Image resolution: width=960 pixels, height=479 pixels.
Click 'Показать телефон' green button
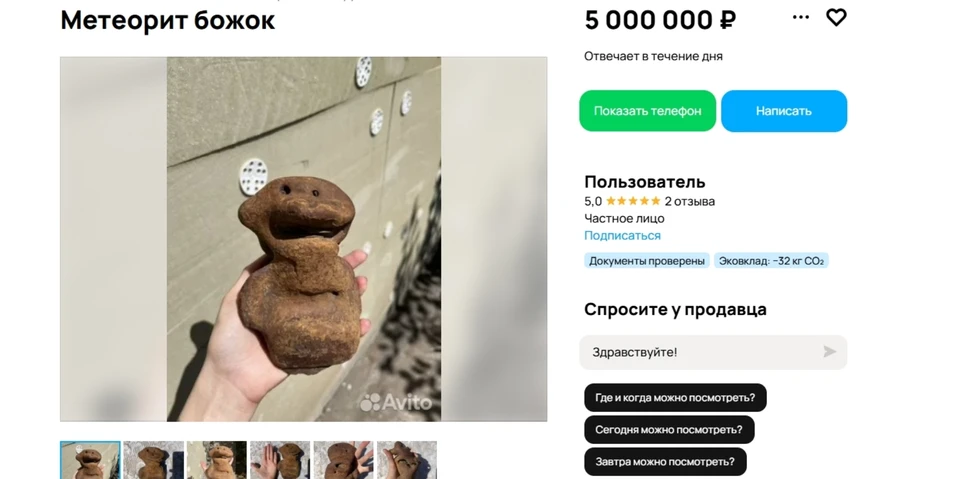647,111
